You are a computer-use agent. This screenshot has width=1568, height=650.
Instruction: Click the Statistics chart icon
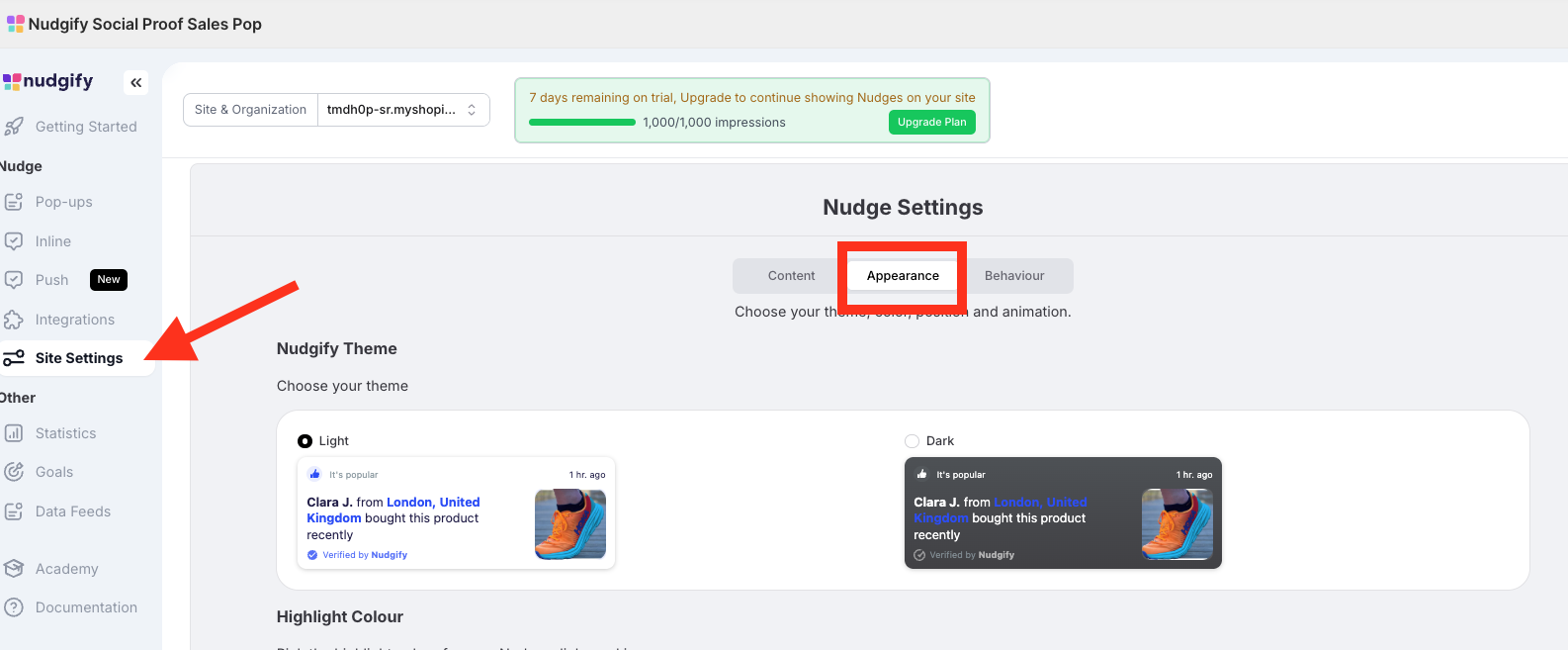(14, 433)
